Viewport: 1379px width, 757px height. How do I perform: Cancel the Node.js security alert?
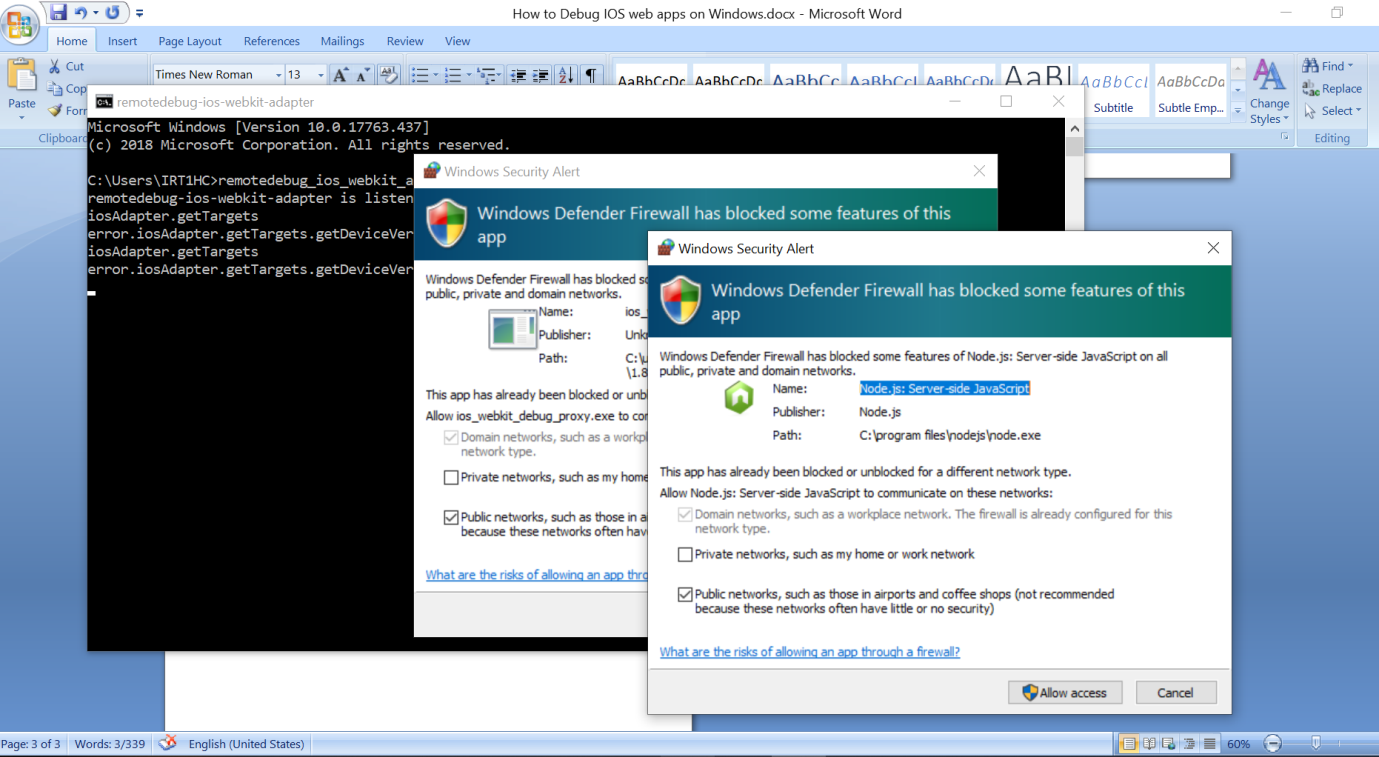pos(1175,693)
